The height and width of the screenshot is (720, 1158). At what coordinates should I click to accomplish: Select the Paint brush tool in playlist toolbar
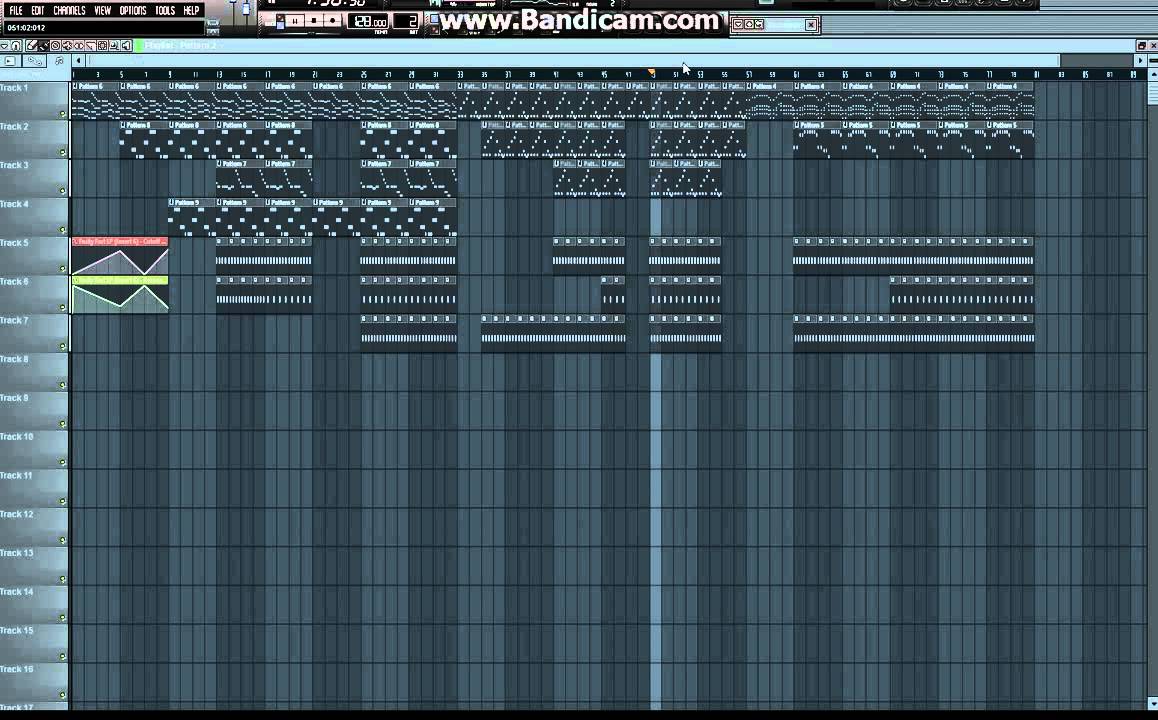(44, 46)
